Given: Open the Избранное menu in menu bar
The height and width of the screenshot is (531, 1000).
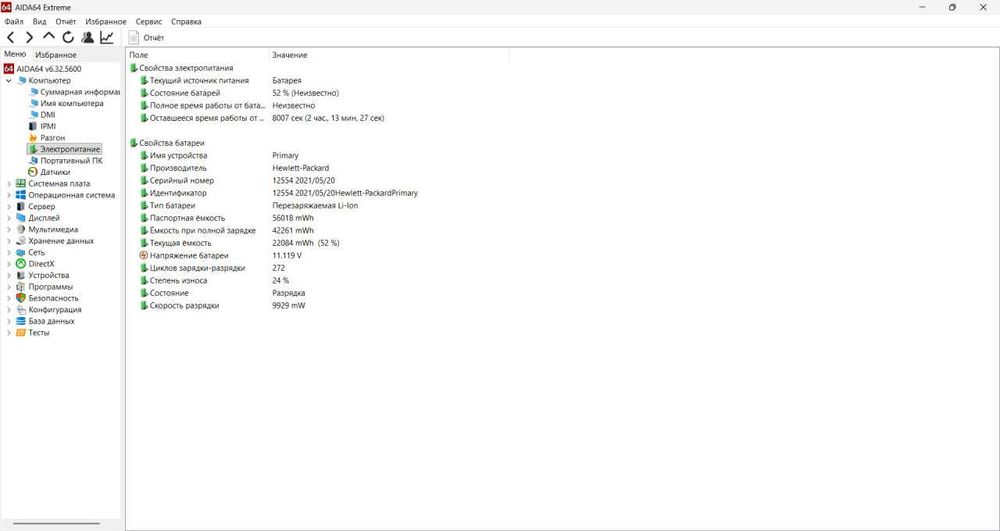Looking at the screenshot, I should pos(106,22).
